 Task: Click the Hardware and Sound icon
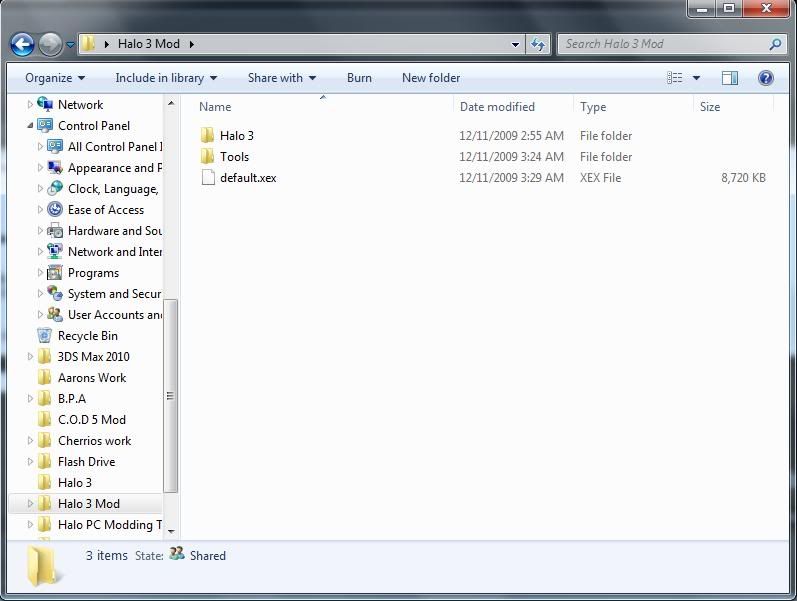click(x=55, y=230)
